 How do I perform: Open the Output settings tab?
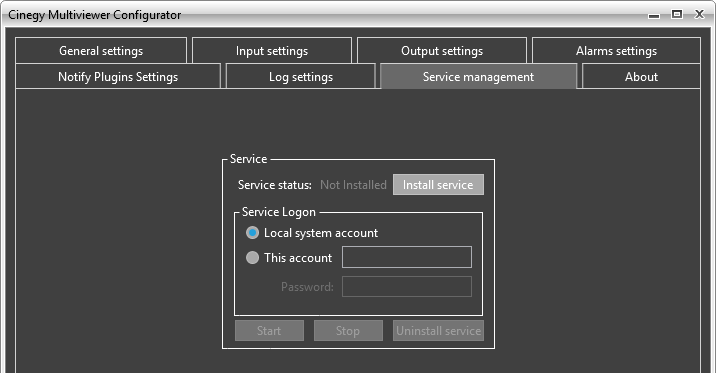click(442, 51)
